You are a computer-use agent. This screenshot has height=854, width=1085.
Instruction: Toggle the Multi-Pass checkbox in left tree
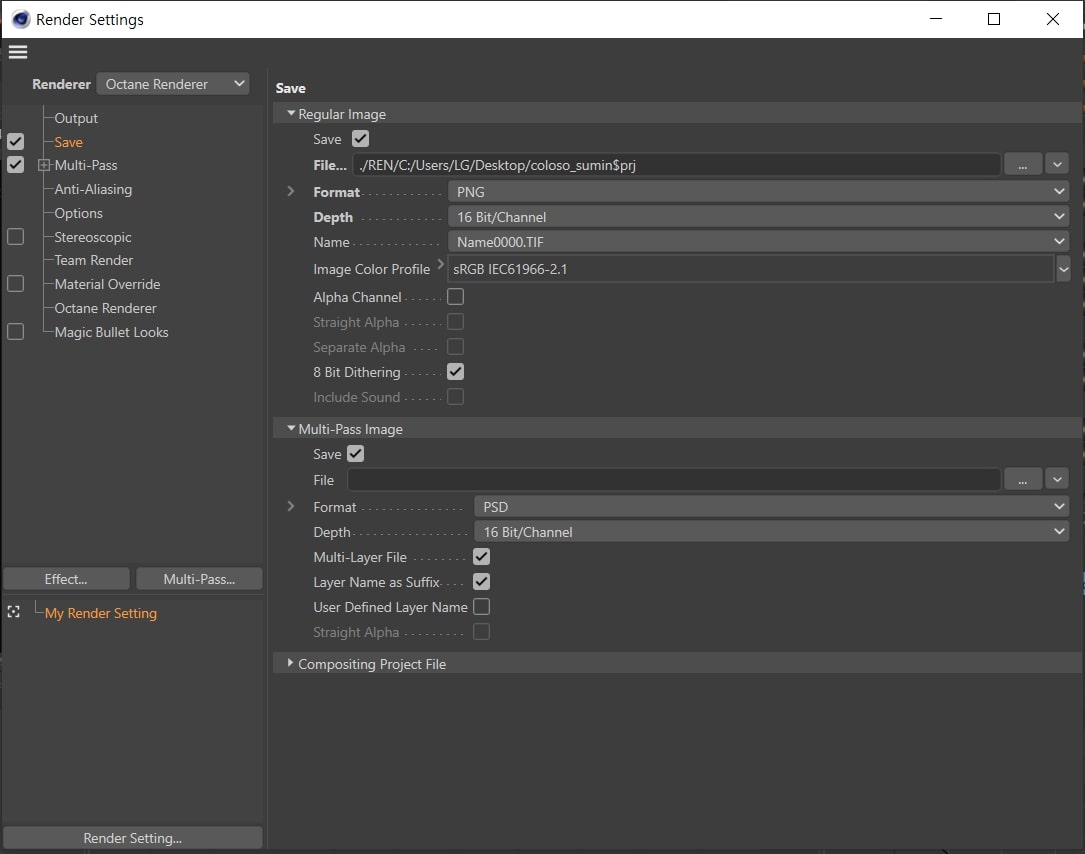[x=15, y=165]
